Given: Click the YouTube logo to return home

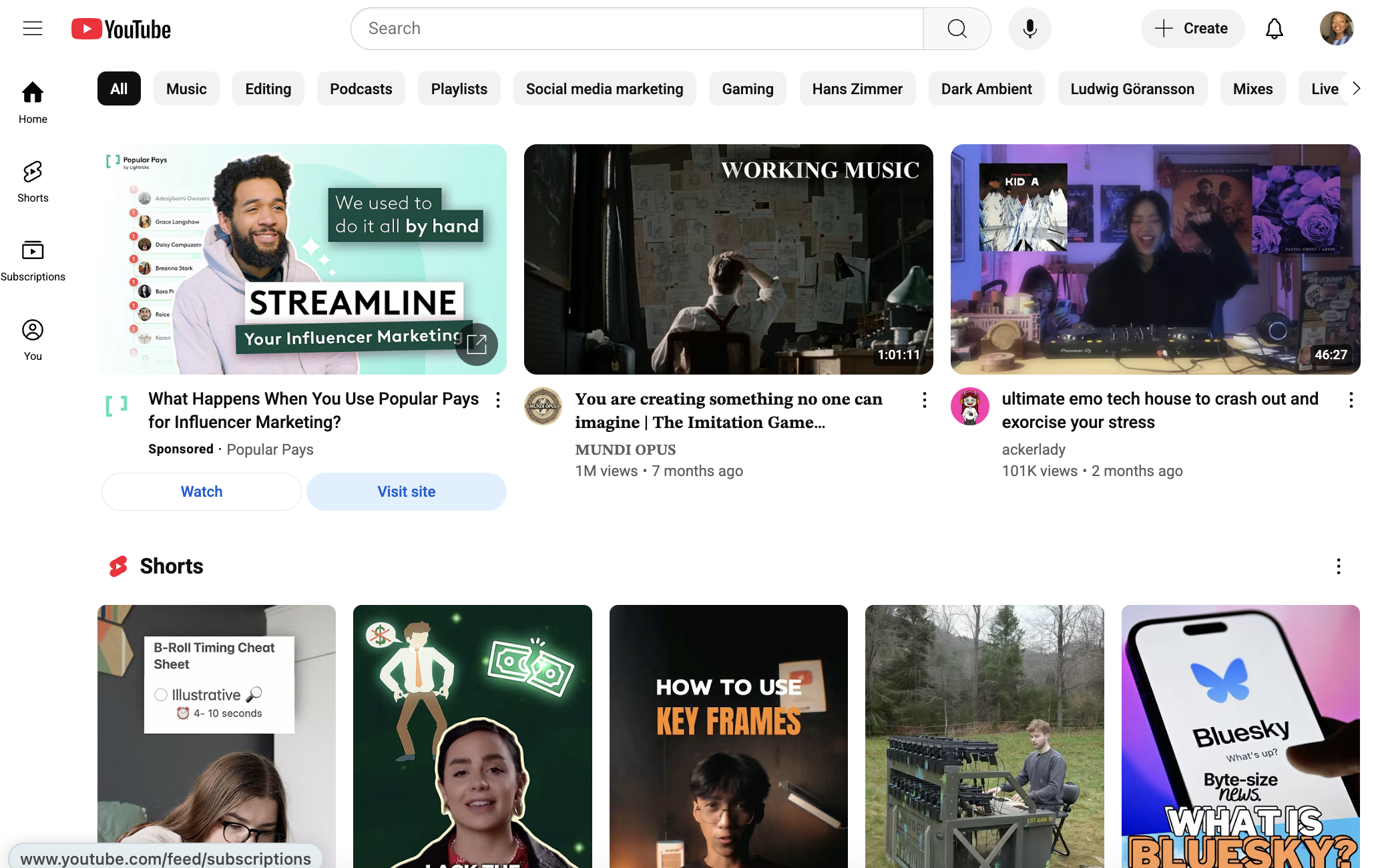Looking at the screenshot, I should [120, 28].
